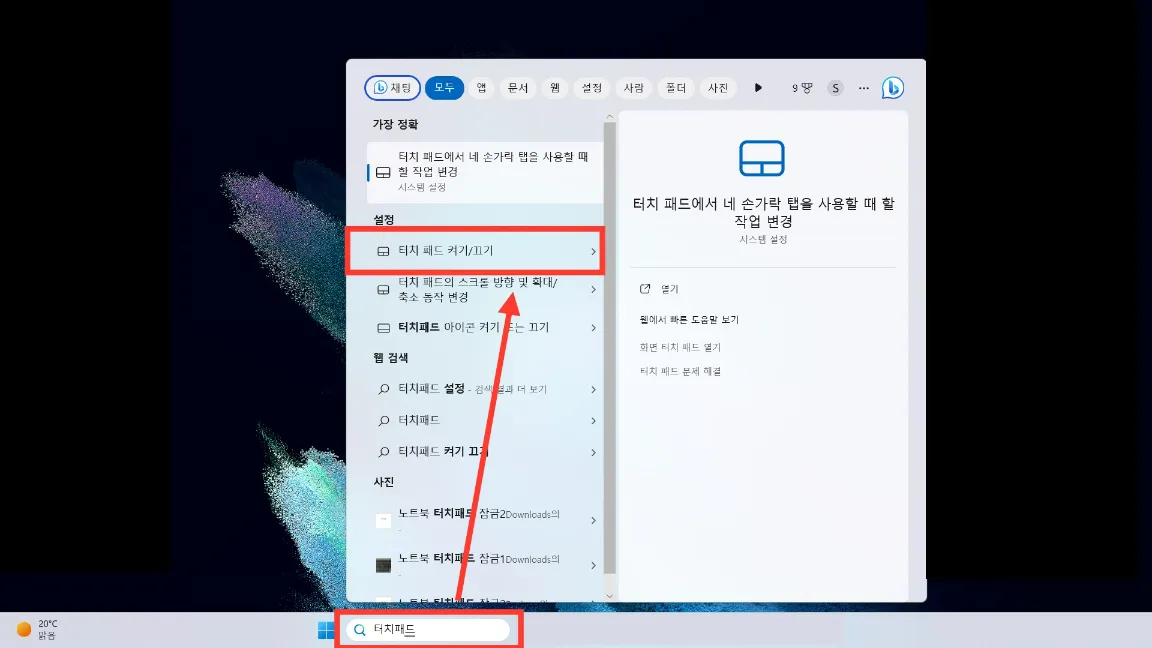Click the Bing Chat icon at top right
Image resolution: width=1152 pixels, height=648 pixels.
(892, 87)
